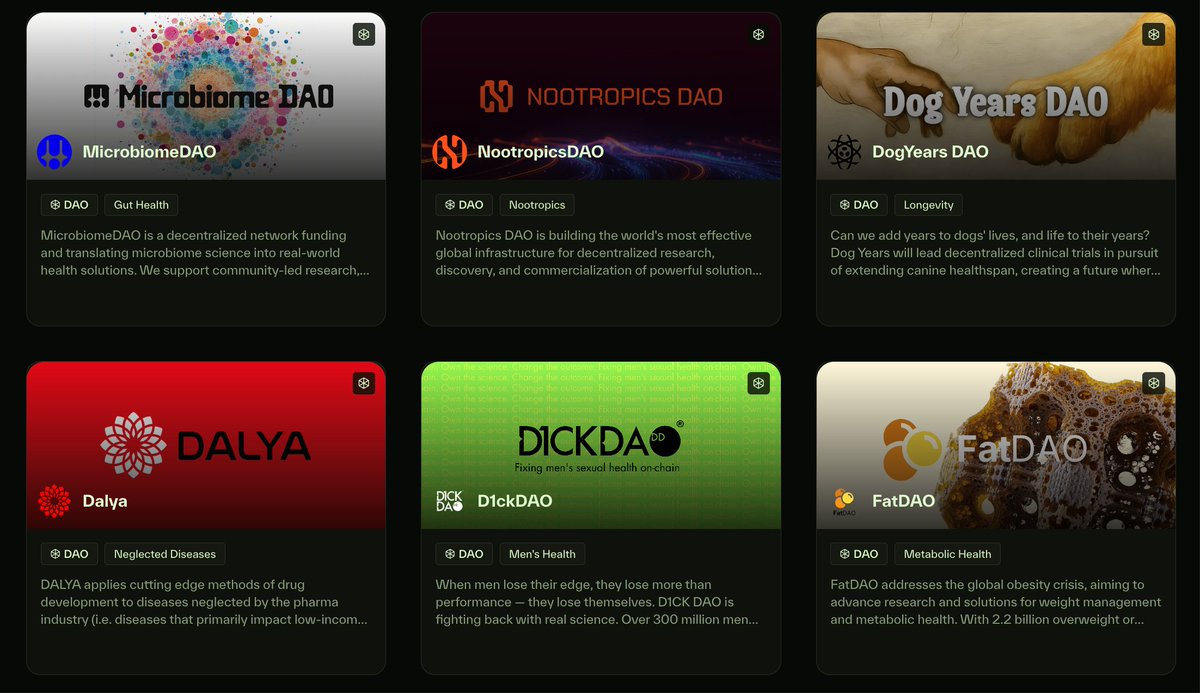1200x693 pixels.
Task: Select the Nootropics category tag
Action: point(537,205)
